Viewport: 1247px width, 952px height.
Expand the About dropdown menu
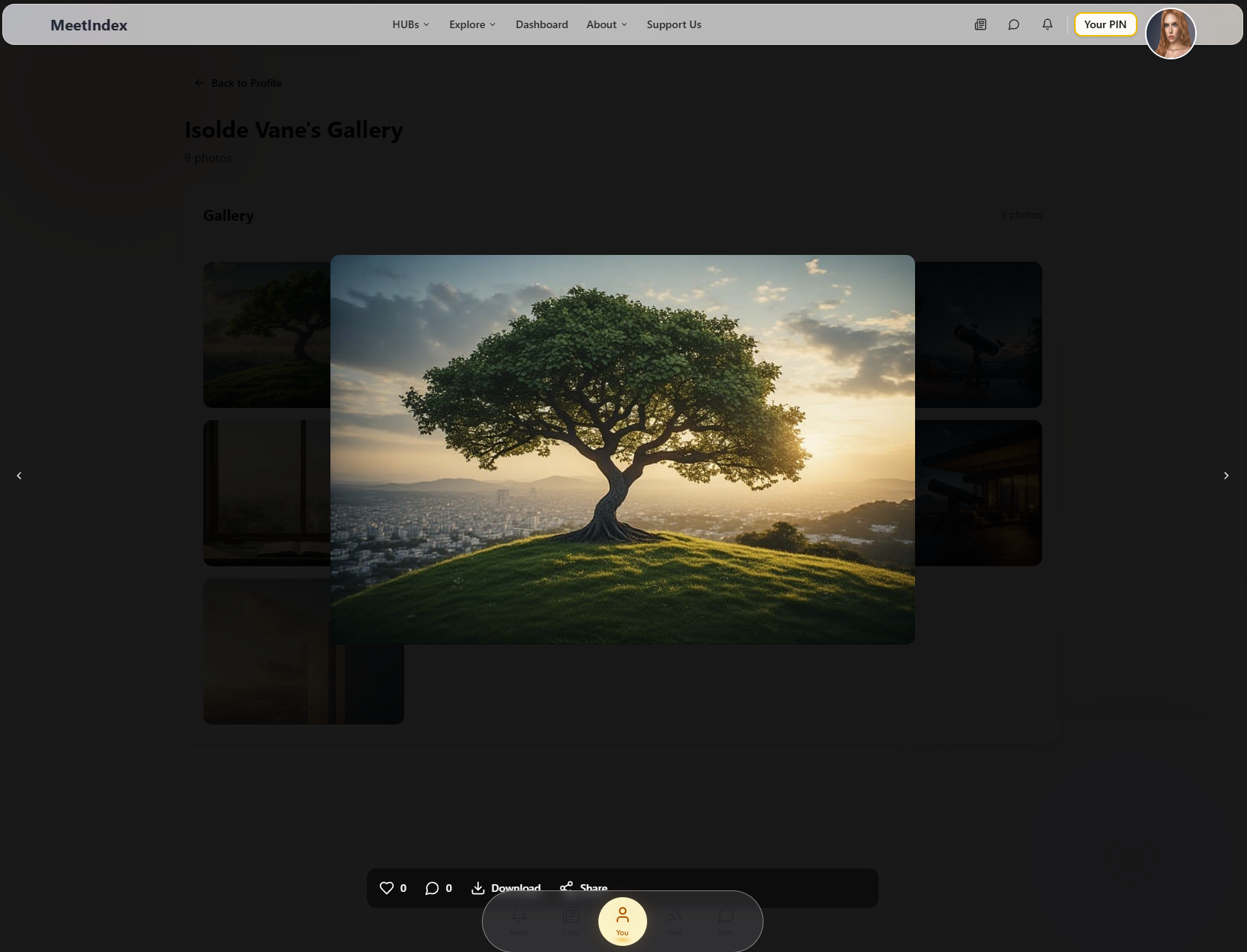coord(607,24)
